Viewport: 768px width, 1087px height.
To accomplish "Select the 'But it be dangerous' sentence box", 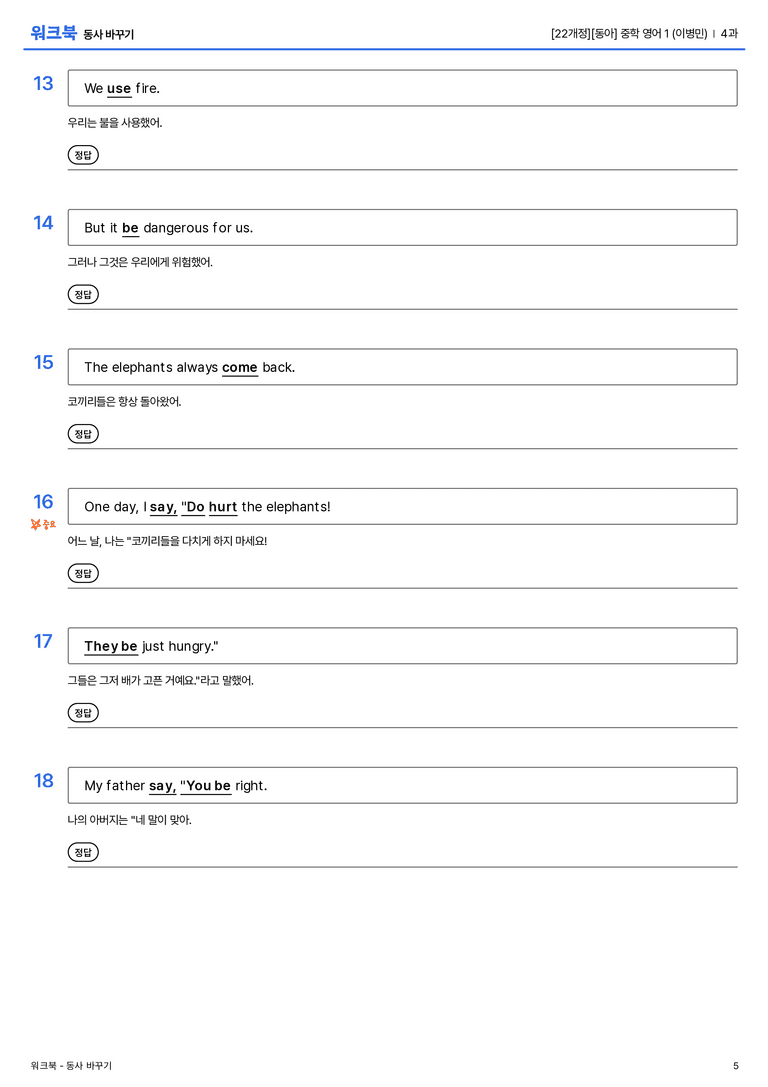I will [x=402, y=227].
